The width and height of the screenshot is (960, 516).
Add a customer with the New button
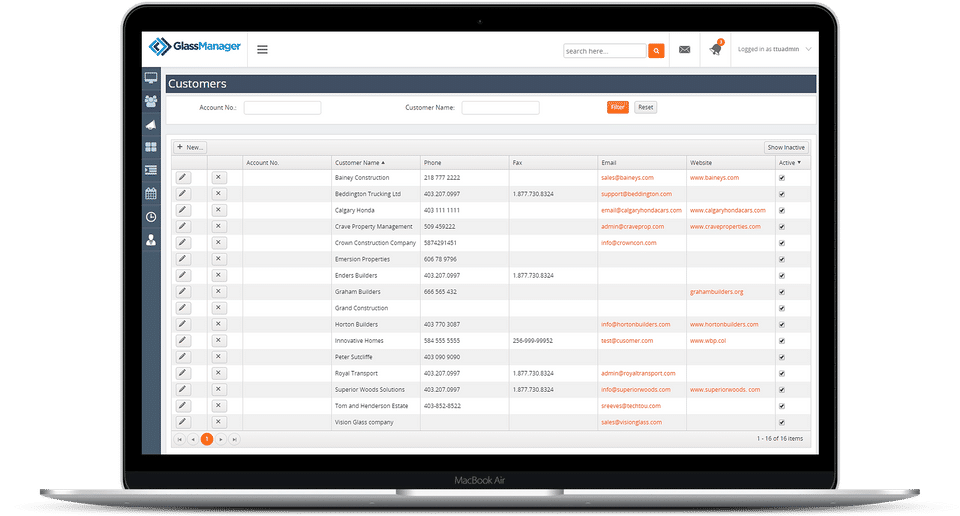click(190, 148)
